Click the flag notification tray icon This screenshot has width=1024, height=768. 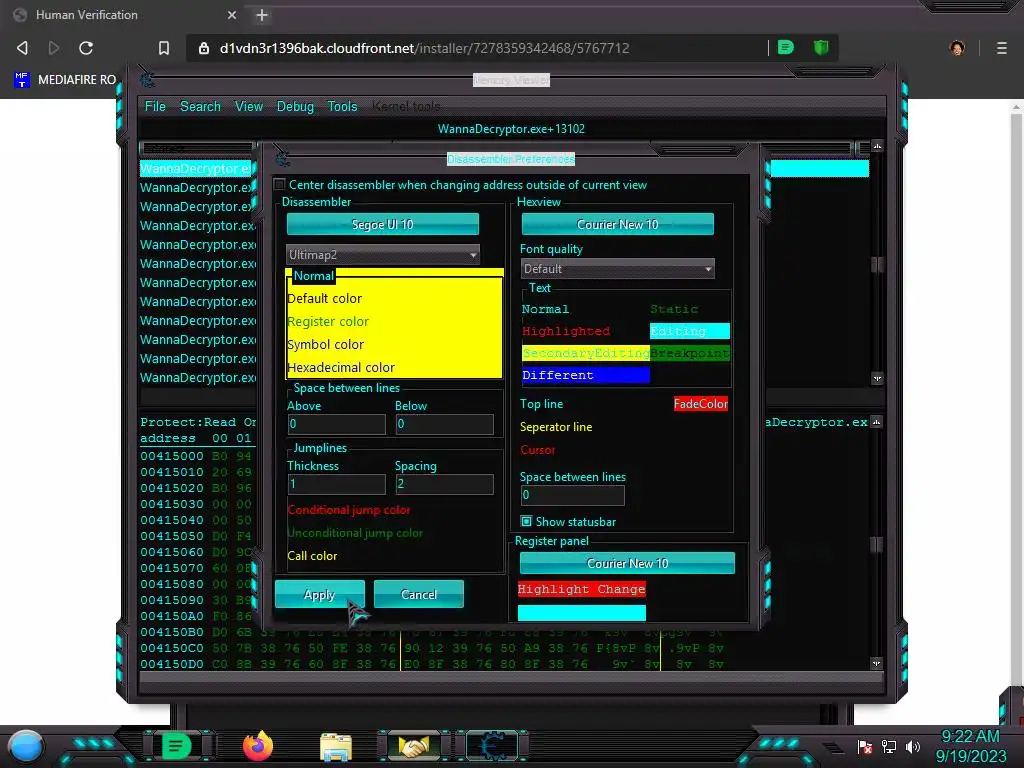(865, 746)
